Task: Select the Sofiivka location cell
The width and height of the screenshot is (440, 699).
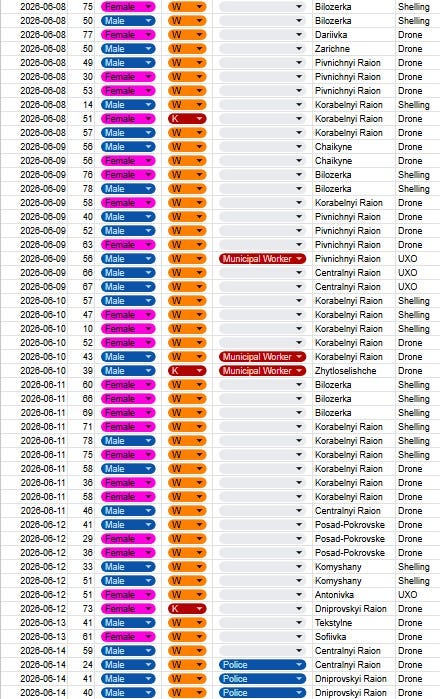Action: (x=354, y=637)
